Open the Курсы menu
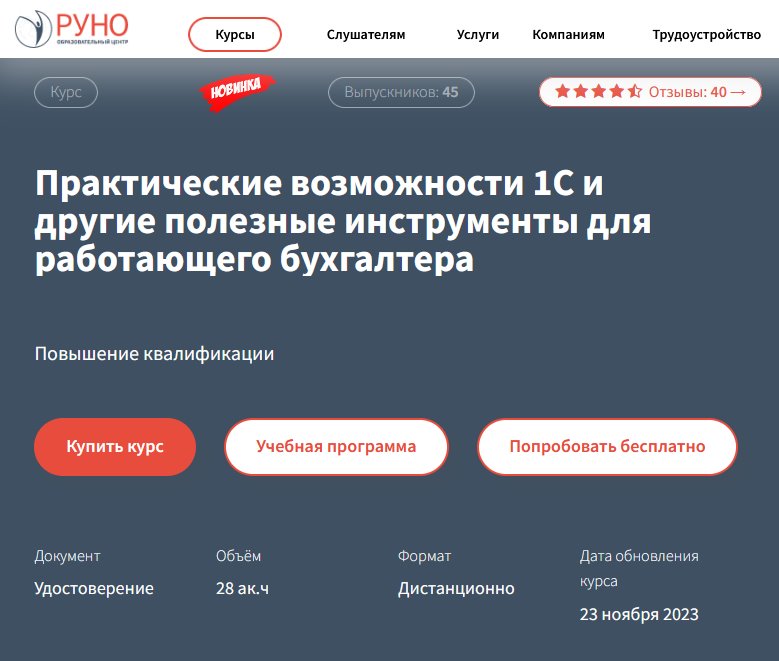This screenshot has width=779, height=661. (235, 34)
